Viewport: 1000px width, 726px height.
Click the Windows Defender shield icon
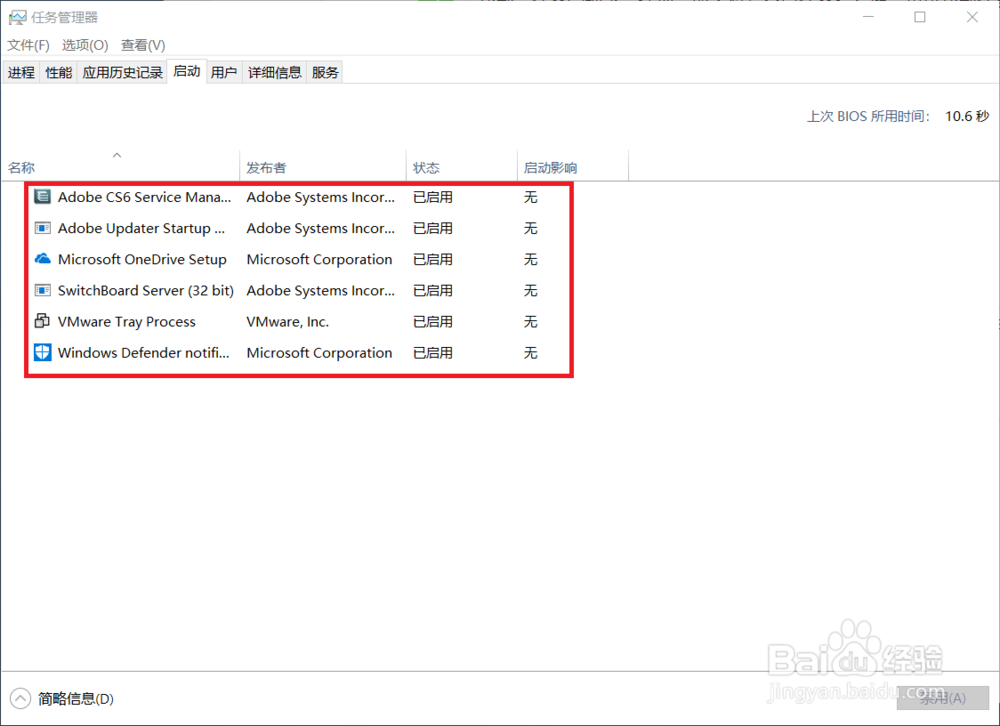pos(42,352)
